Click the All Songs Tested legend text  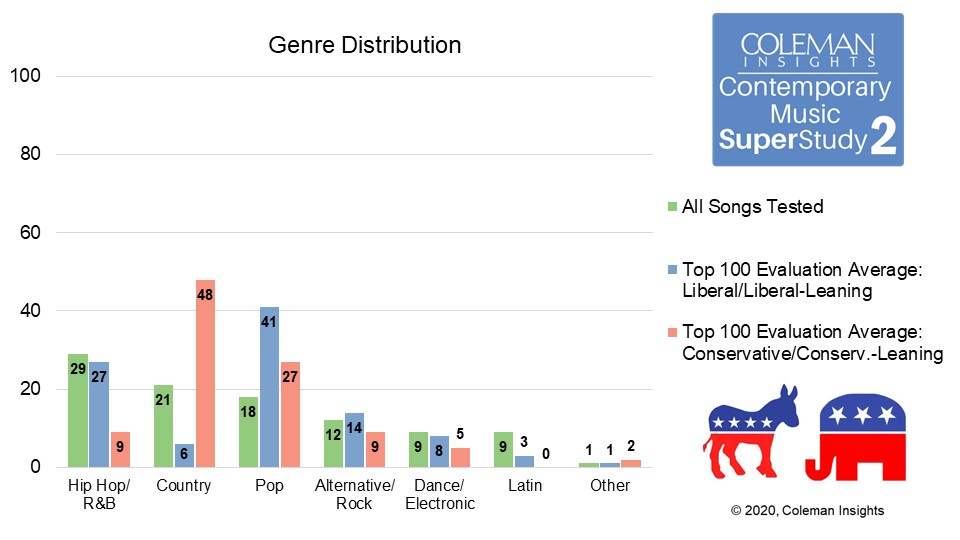pos(753,207)
